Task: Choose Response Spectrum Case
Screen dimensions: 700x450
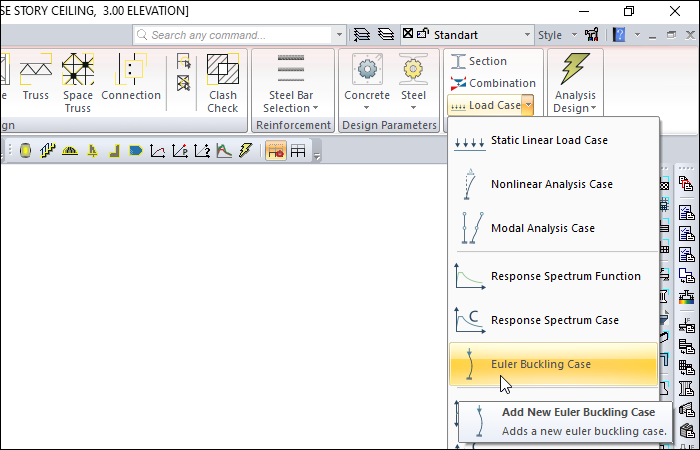Action: 553,320
